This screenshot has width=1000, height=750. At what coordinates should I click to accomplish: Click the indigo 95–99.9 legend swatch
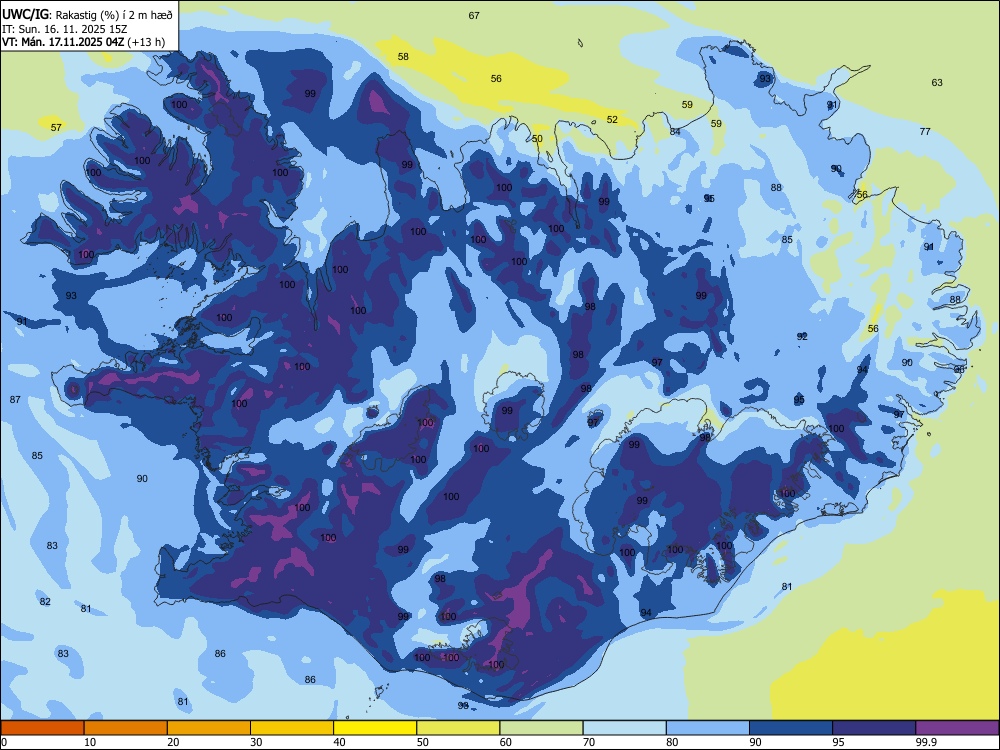coord(874,728)
